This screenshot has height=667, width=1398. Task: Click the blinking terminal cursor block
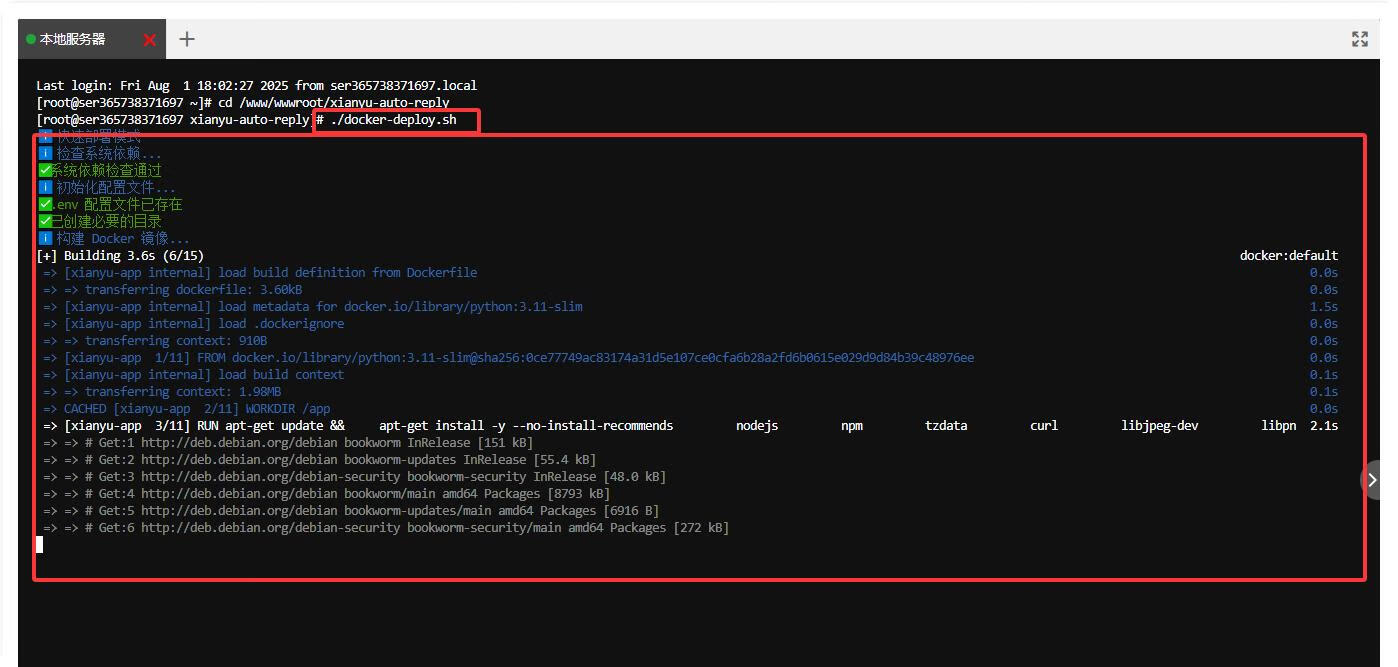tap(40, 544)
